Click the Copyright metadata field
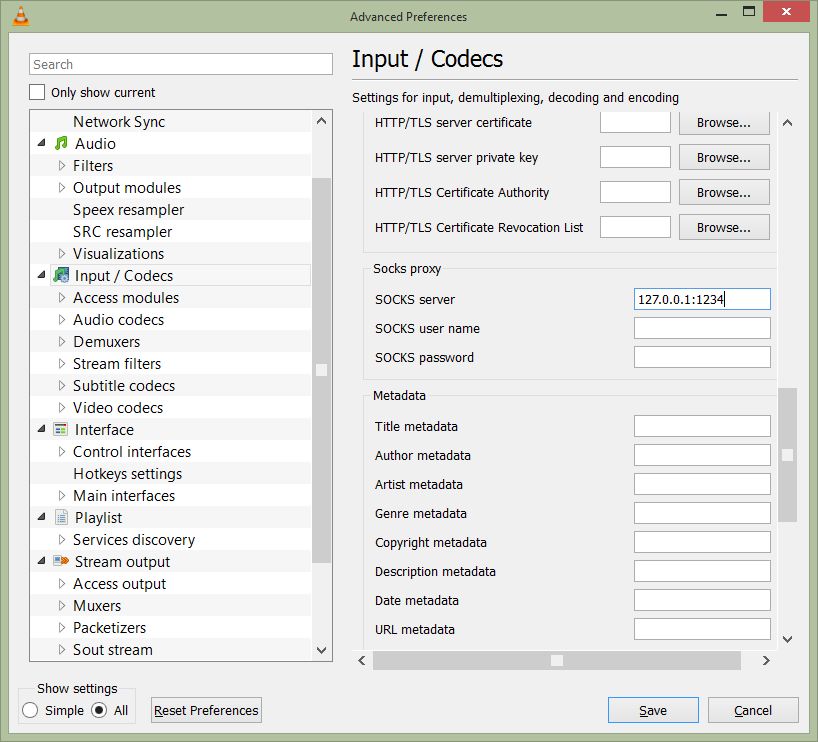The image size is (818, 742). pos(702,542)
